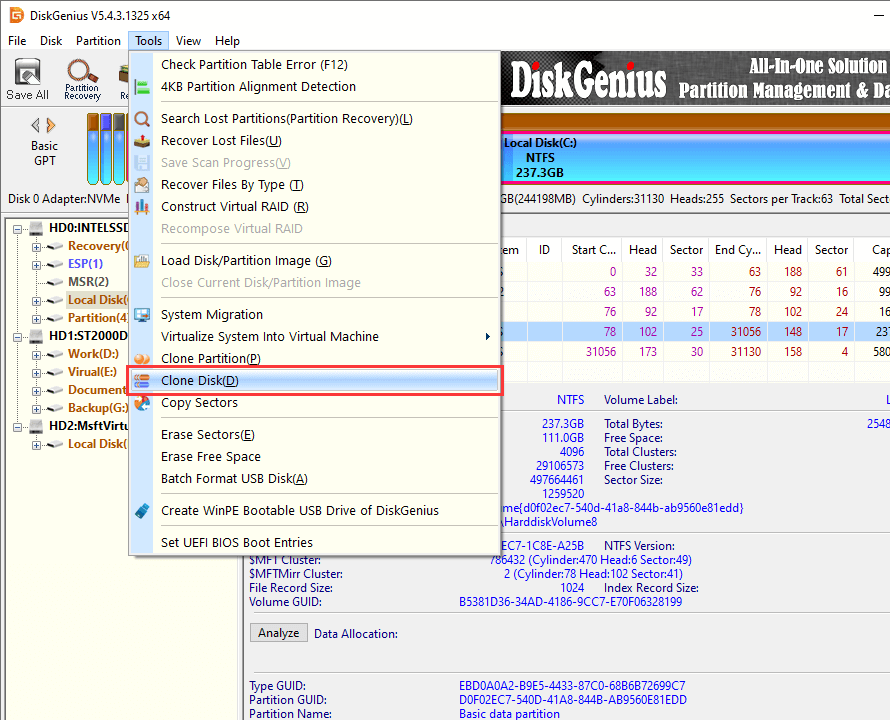
Task: Click the Load Disk/Partition Image folder icon
Action: (x=142, y=261)
